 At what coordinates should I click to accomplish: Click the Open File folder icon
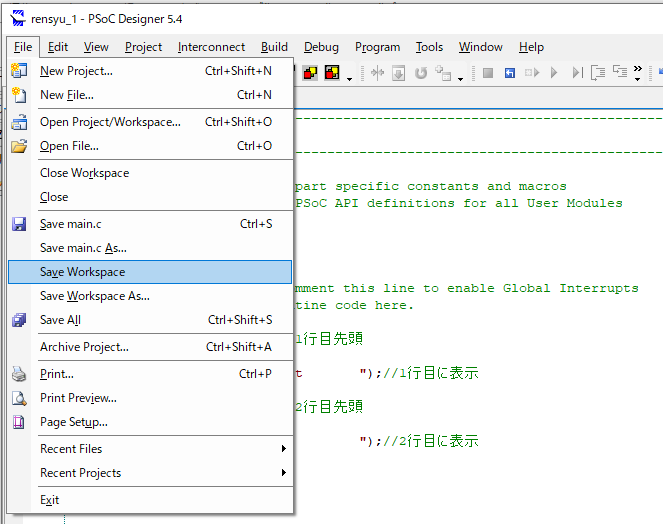click(x=19, y=146)
